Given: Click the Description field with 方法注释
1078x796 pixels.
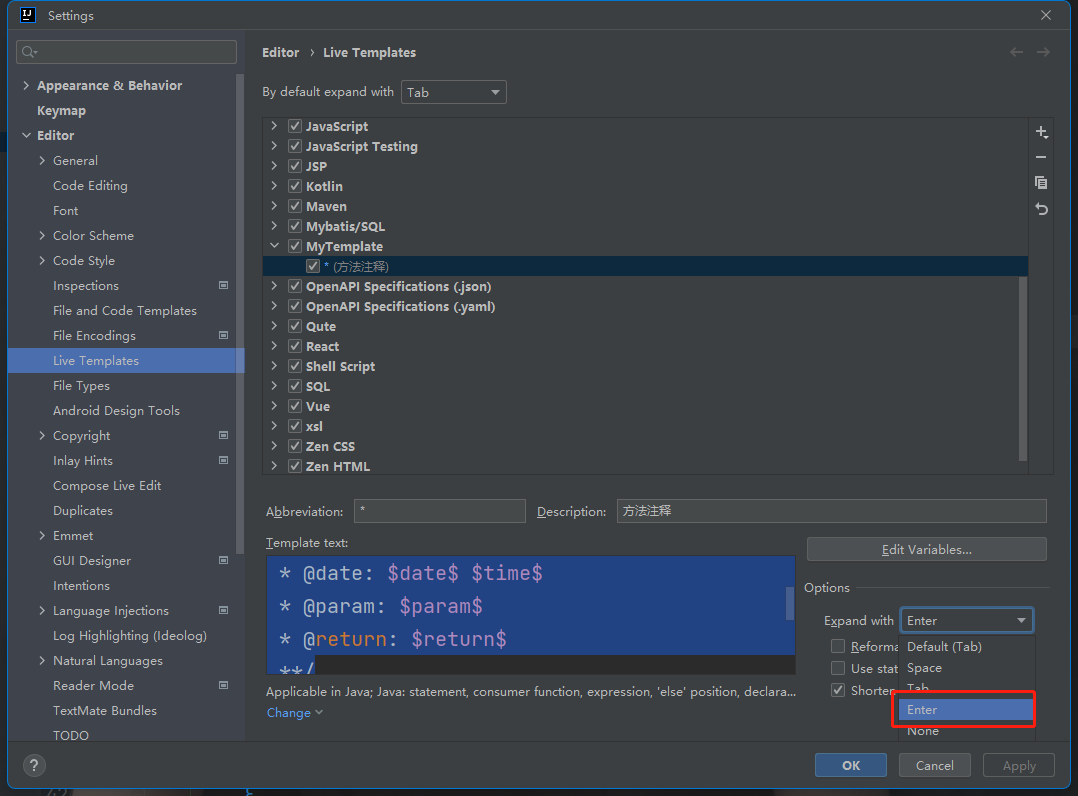Looking at the screenshot, I should pyautogui.click(x=832, y=511).
